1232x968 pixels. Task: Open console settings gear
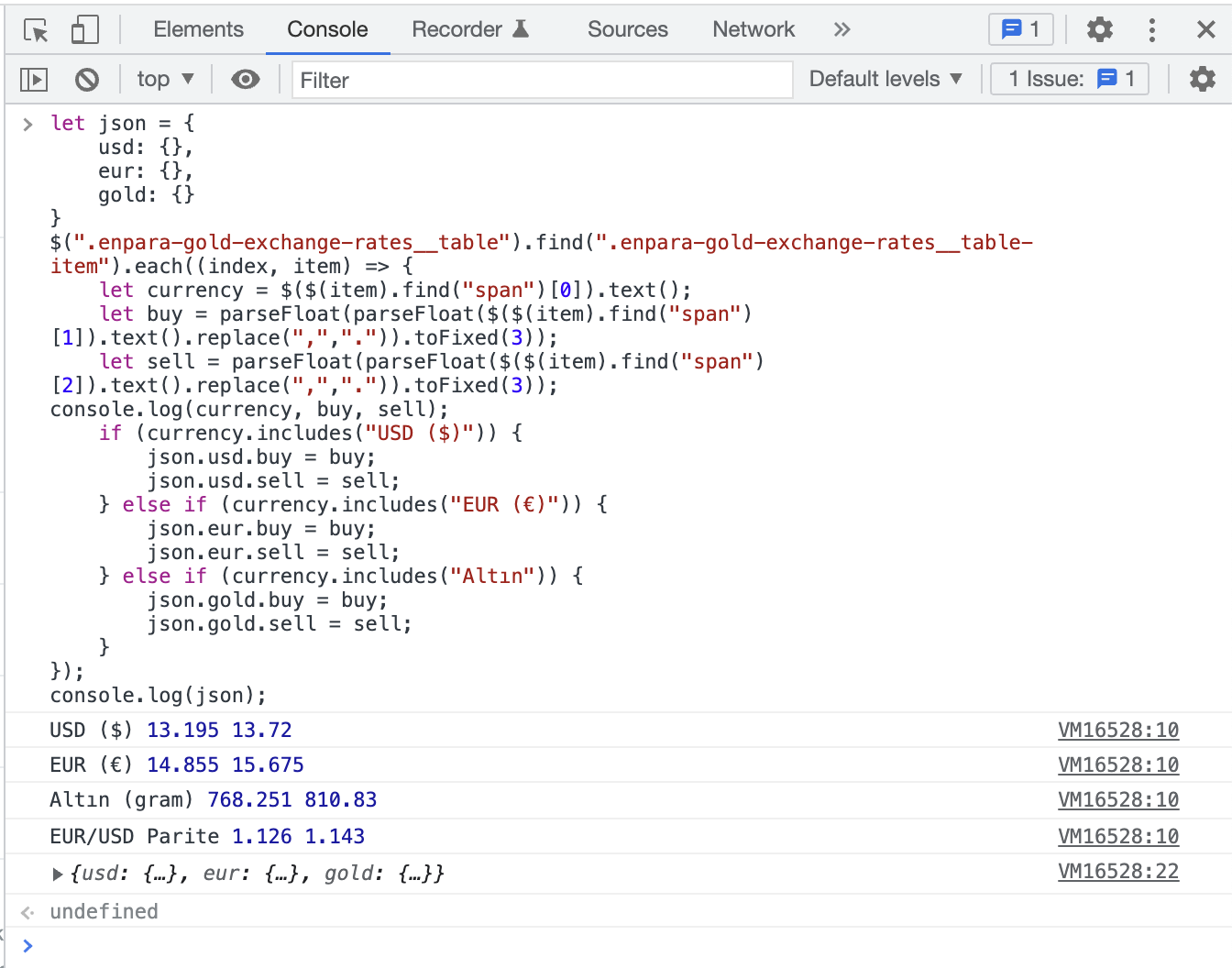click(1203, 79)
